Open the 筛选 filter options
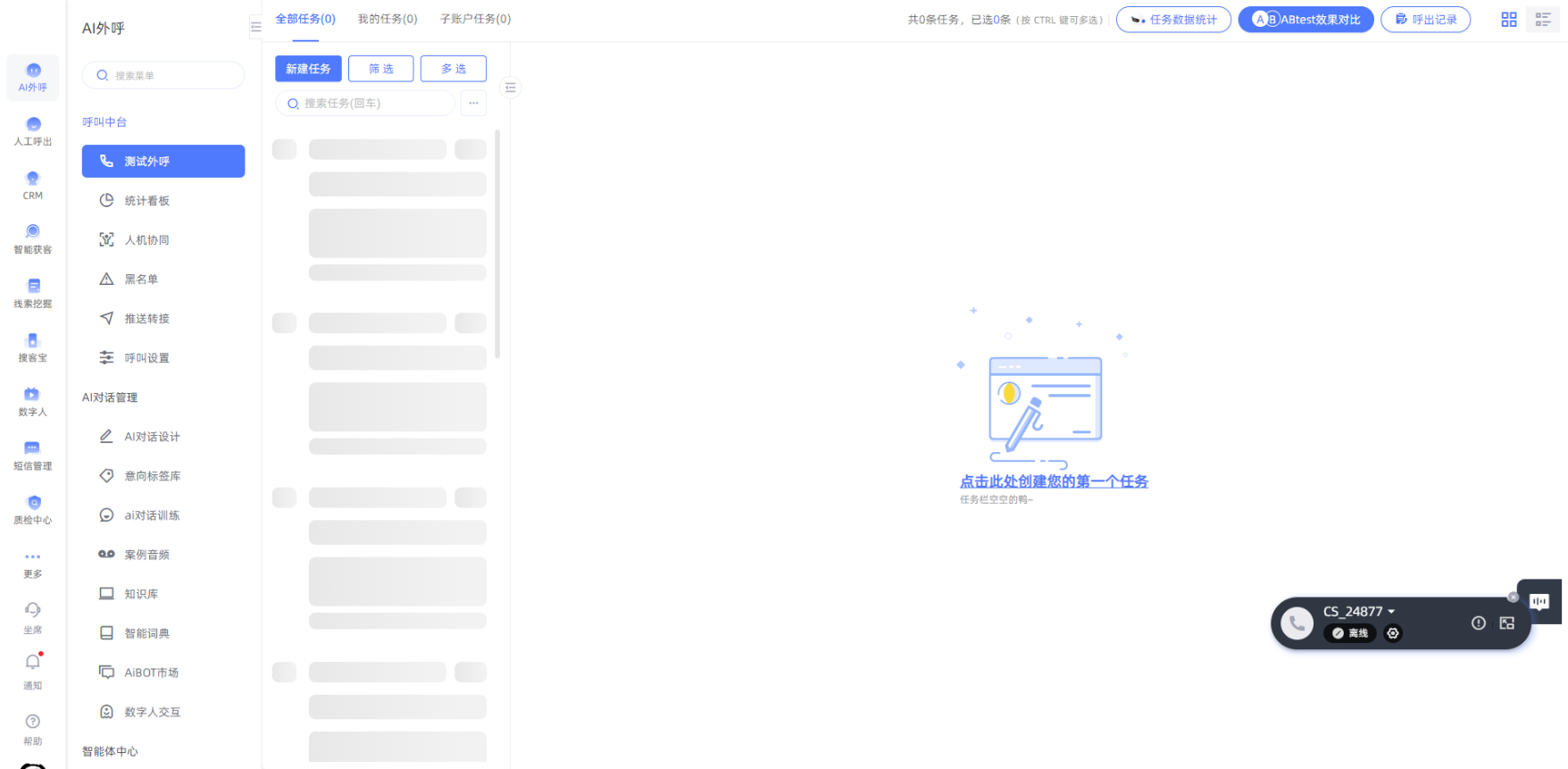The image size is (1568, 769). click(381, 69)
